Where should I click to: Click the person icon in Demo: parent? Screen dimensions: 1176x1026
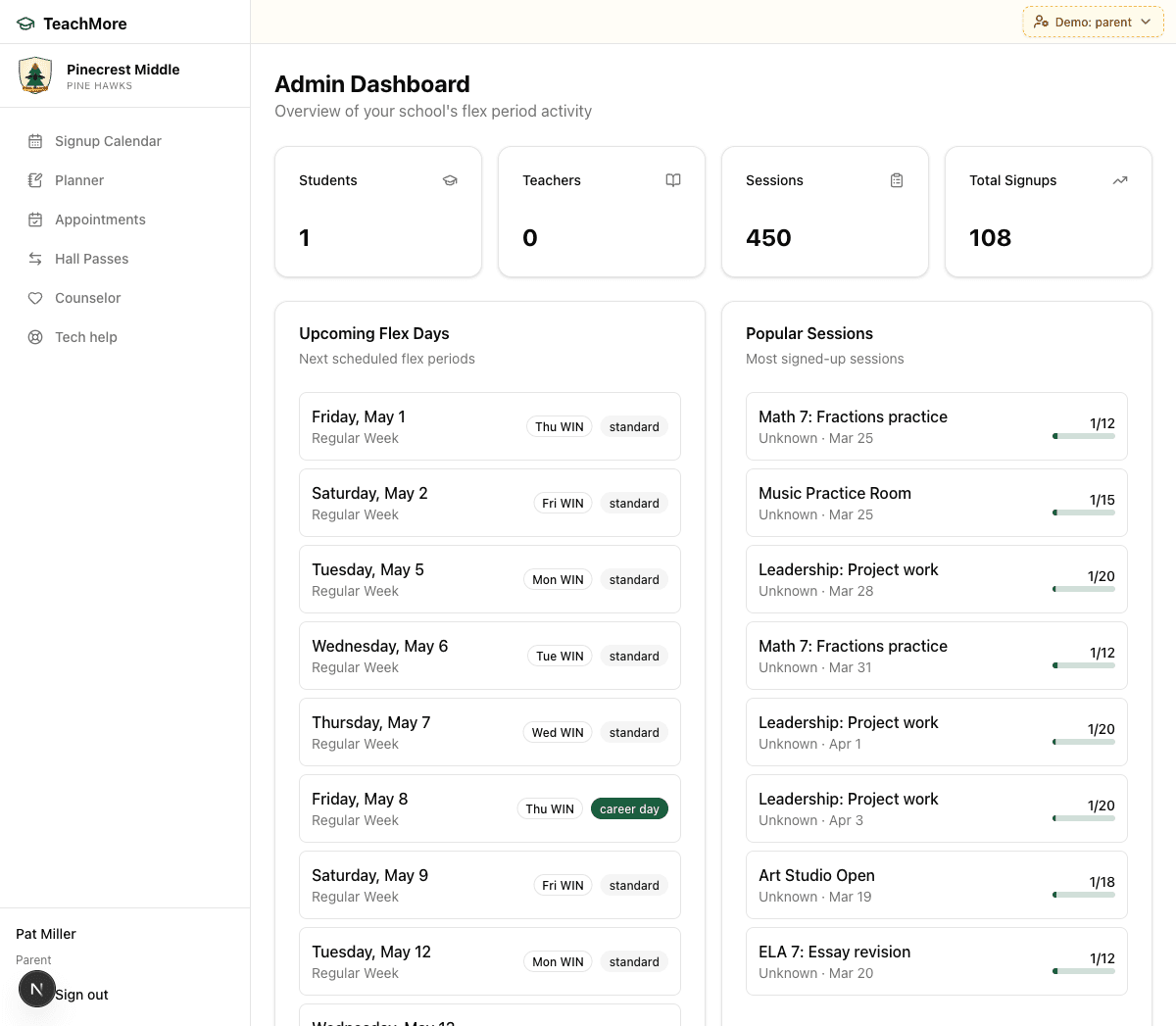pyautogui.click(x=1041, y=22)
